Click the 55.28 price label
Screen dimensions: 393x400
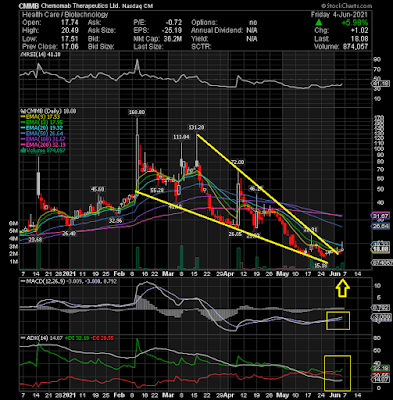click(157, 191)
